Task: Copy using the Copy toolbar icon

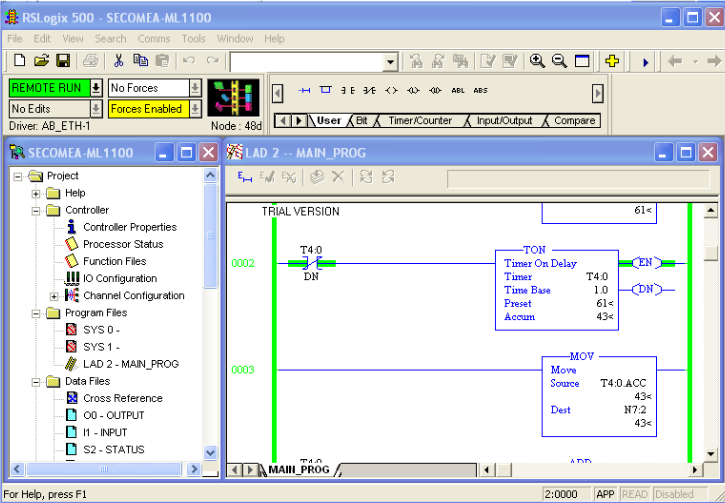Action: pyautogui.click(x=140, y=61)
